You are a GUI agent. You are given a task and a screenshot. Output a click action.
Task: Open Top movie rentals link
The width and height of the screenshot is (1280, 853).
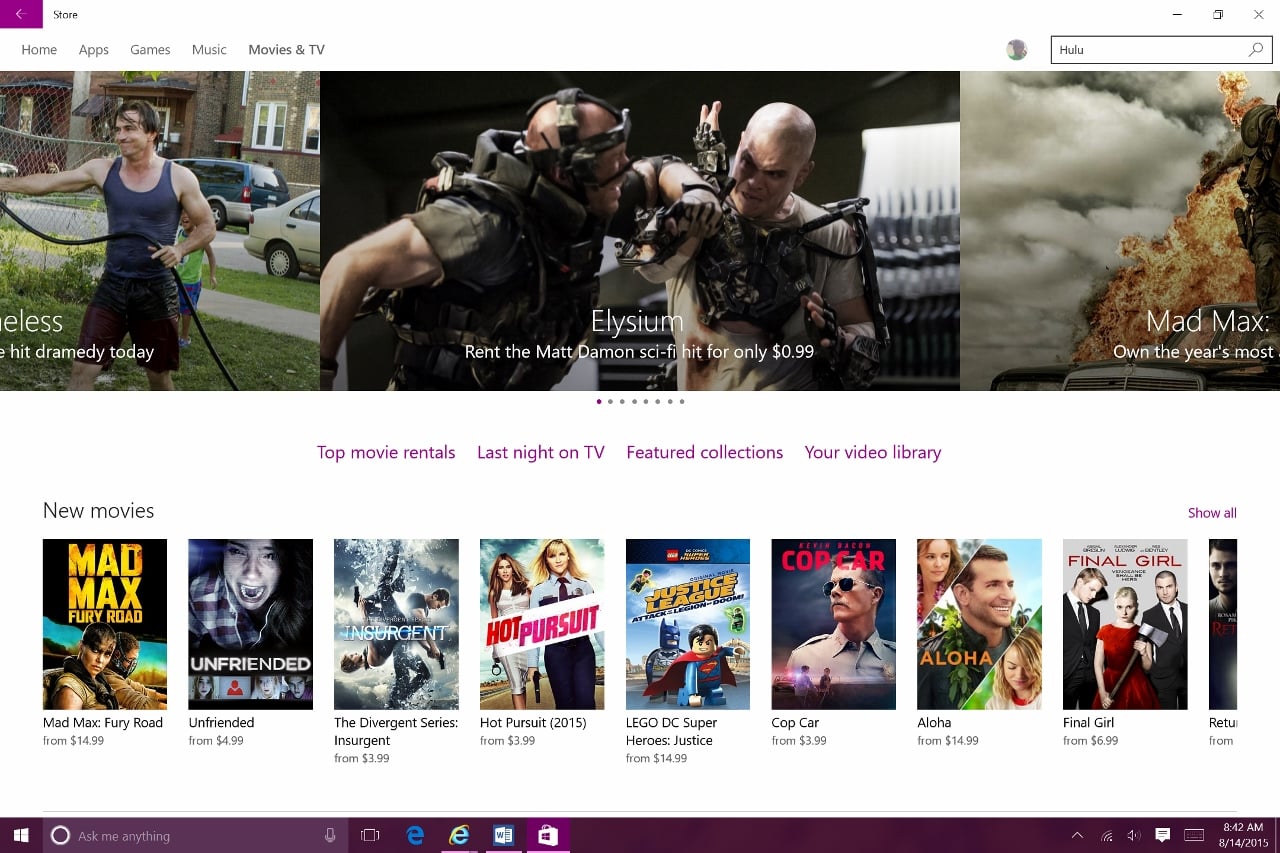tap(386, 453)
